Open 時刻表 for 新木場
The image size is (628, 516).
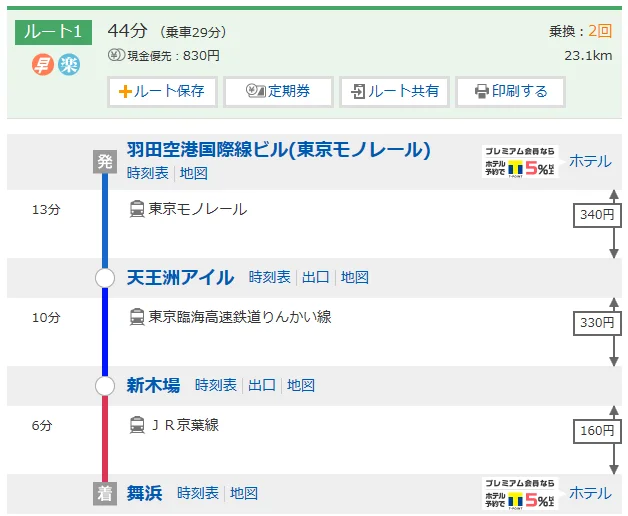(216, 385)
